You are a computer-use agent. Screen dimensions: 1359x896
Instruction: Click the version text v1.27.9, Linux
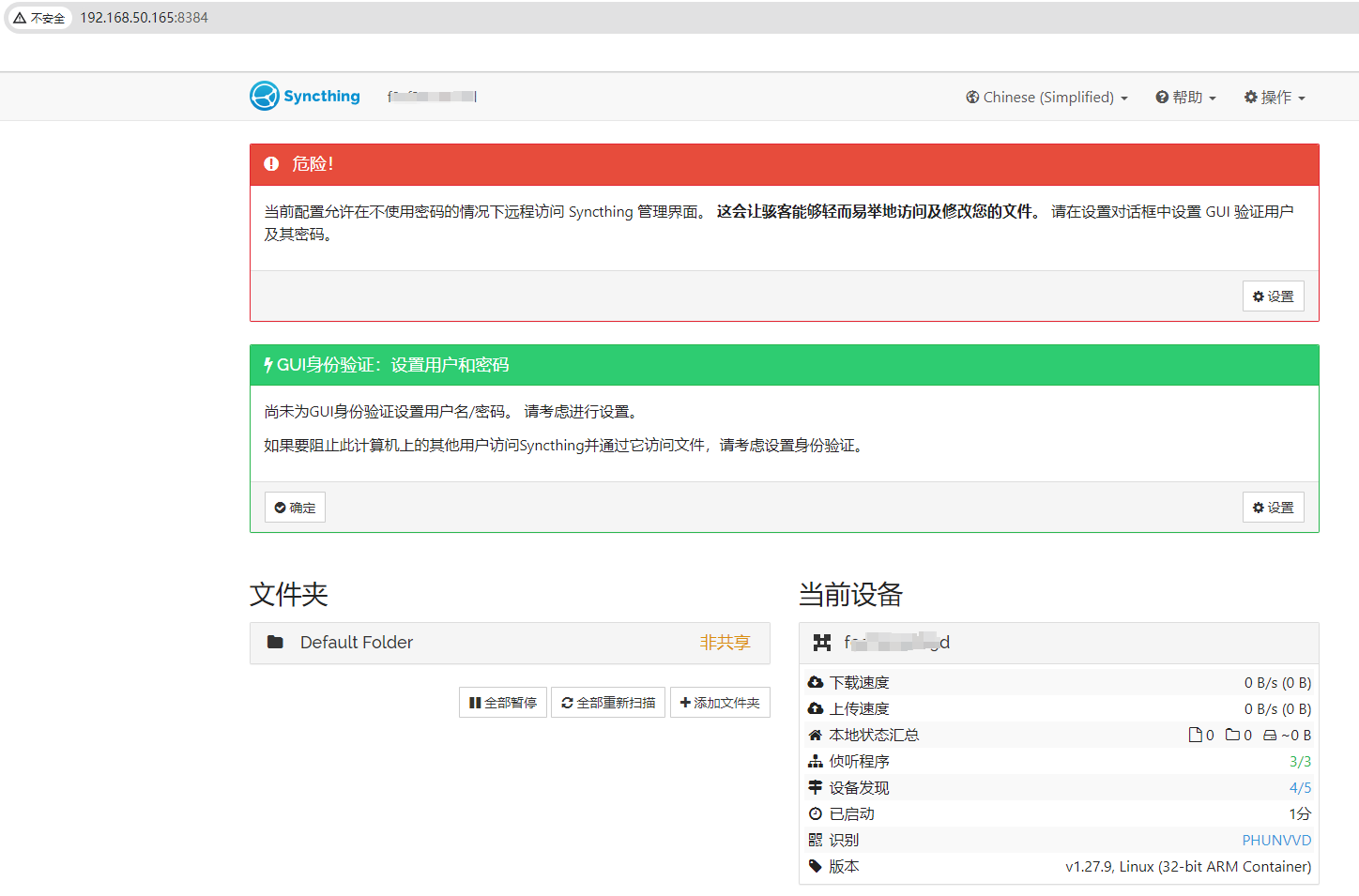tap(1188, 867)
